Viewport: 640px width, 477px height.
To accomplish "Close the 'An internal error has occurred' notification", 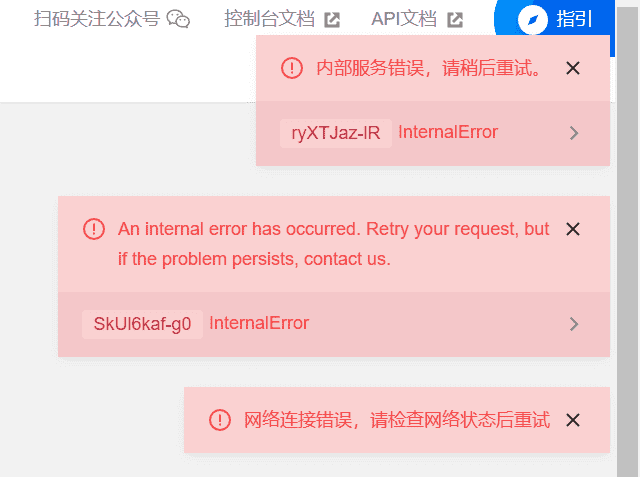I will [x=573, y=229].
